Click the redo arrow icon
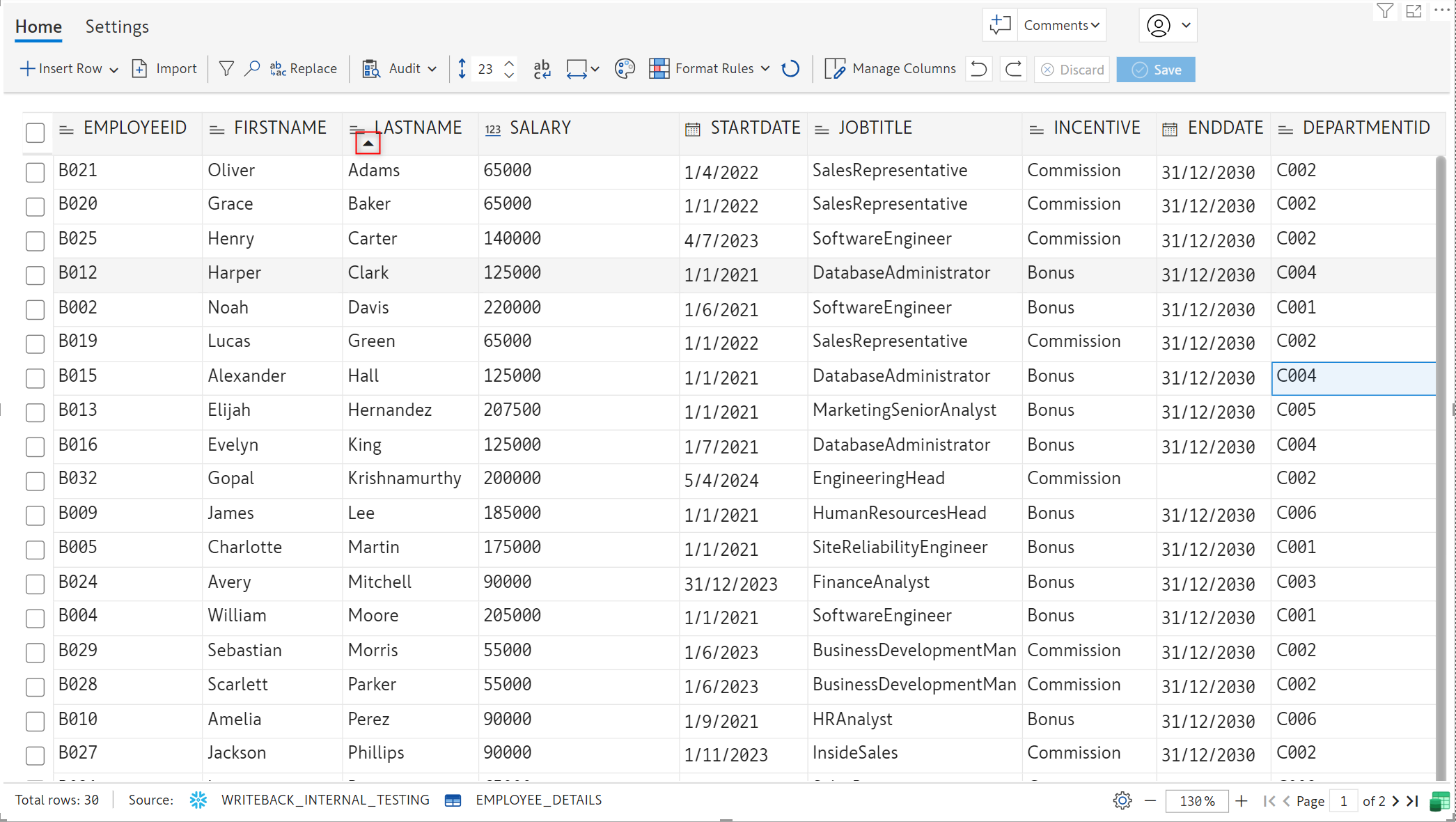Viewport: 1456px width, 822px height. click(1013, 69)
